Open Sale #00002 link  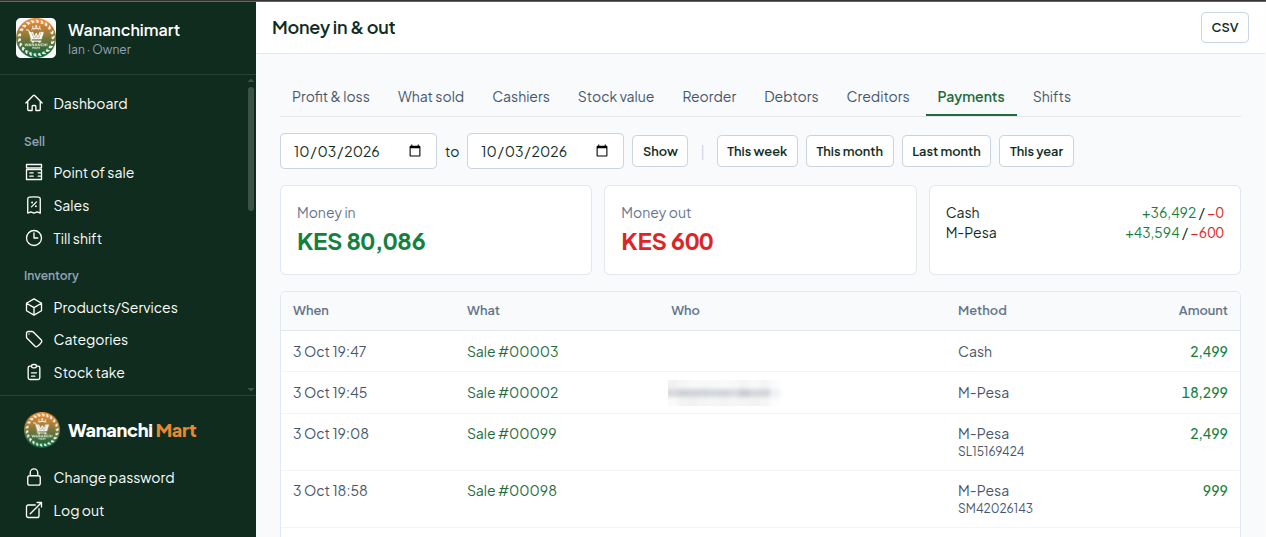(x=512, y=393)
